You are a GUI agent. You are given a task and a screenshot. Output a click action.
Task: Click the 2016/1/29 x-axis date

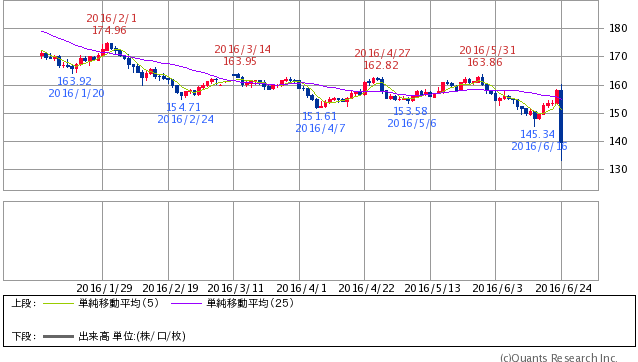(x=105, y=288)
